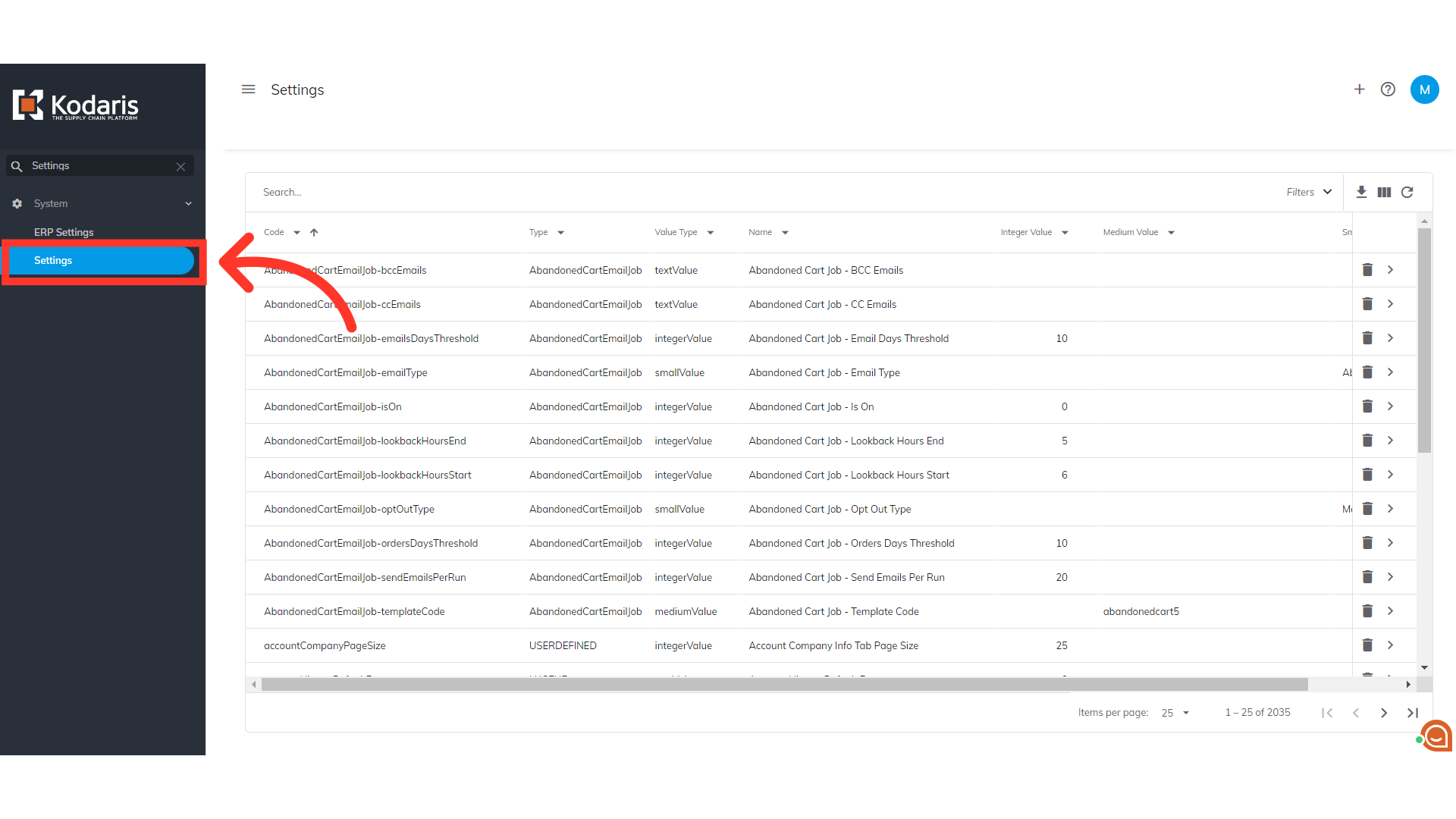
Task: Go to the next page of results
Action: tap(1384, 713)
